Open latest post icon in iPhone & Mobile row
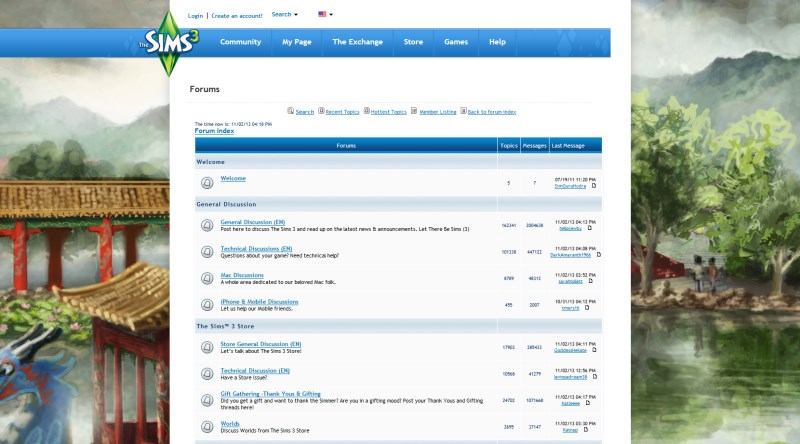The image size is (800, 444). coord(587,308)
